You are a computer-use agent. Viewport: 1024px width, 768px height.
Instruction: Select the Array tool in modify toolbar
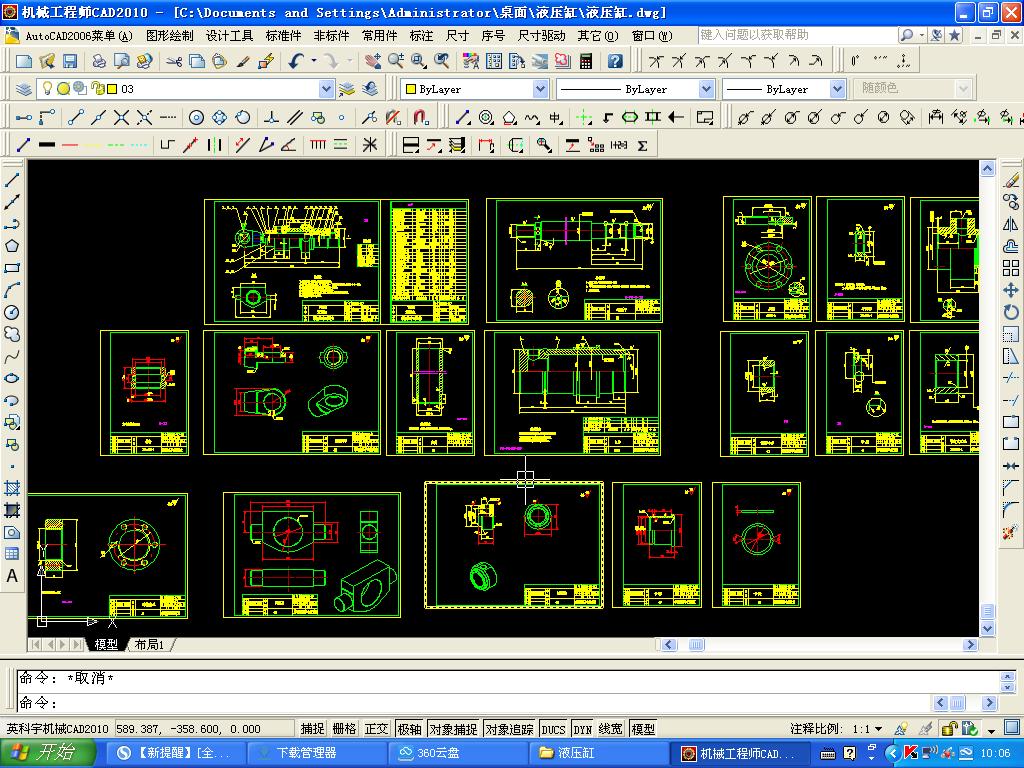tap(1011, 268)
